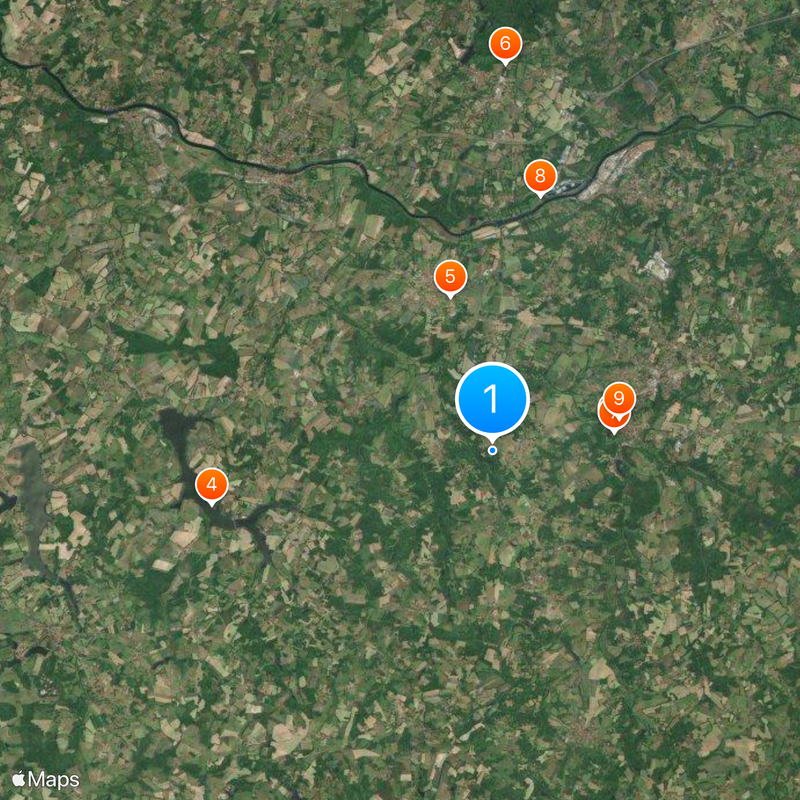The image size is (800, 800).
Task: Click the small blue location dot
Action: click(492, 451)
